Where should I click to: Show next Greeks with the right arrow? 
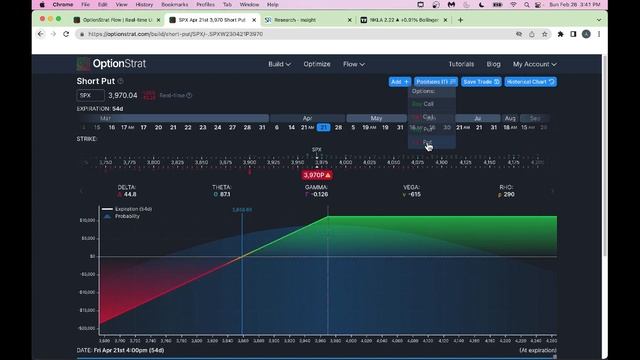tap(552, 191)
